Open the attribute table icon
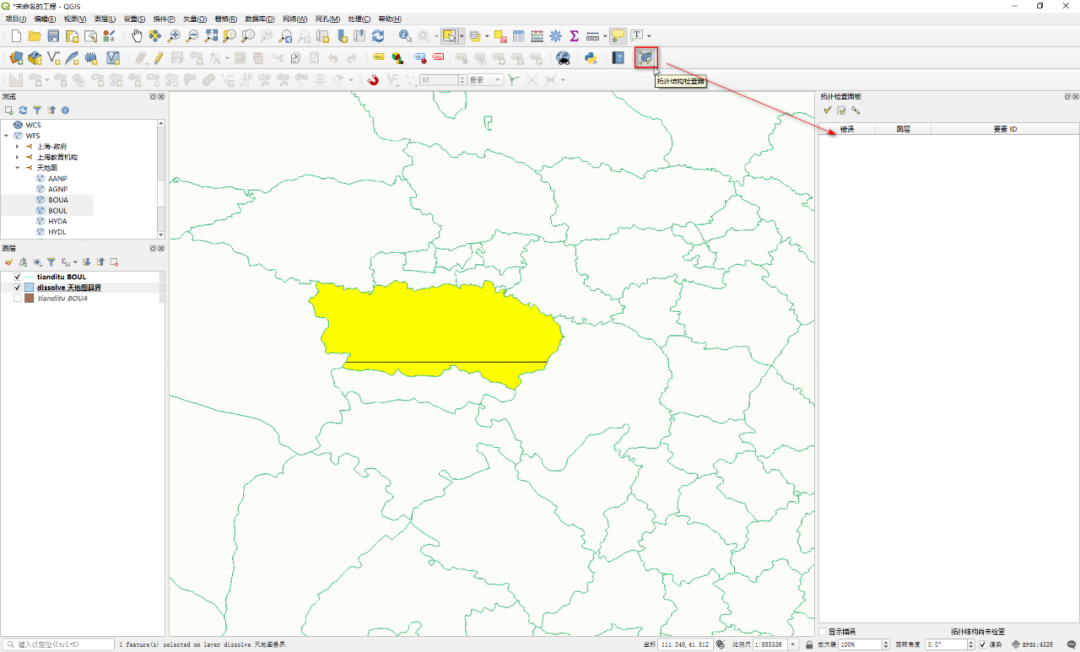This screenshot has height=652, width=1080. coord(519,36)
